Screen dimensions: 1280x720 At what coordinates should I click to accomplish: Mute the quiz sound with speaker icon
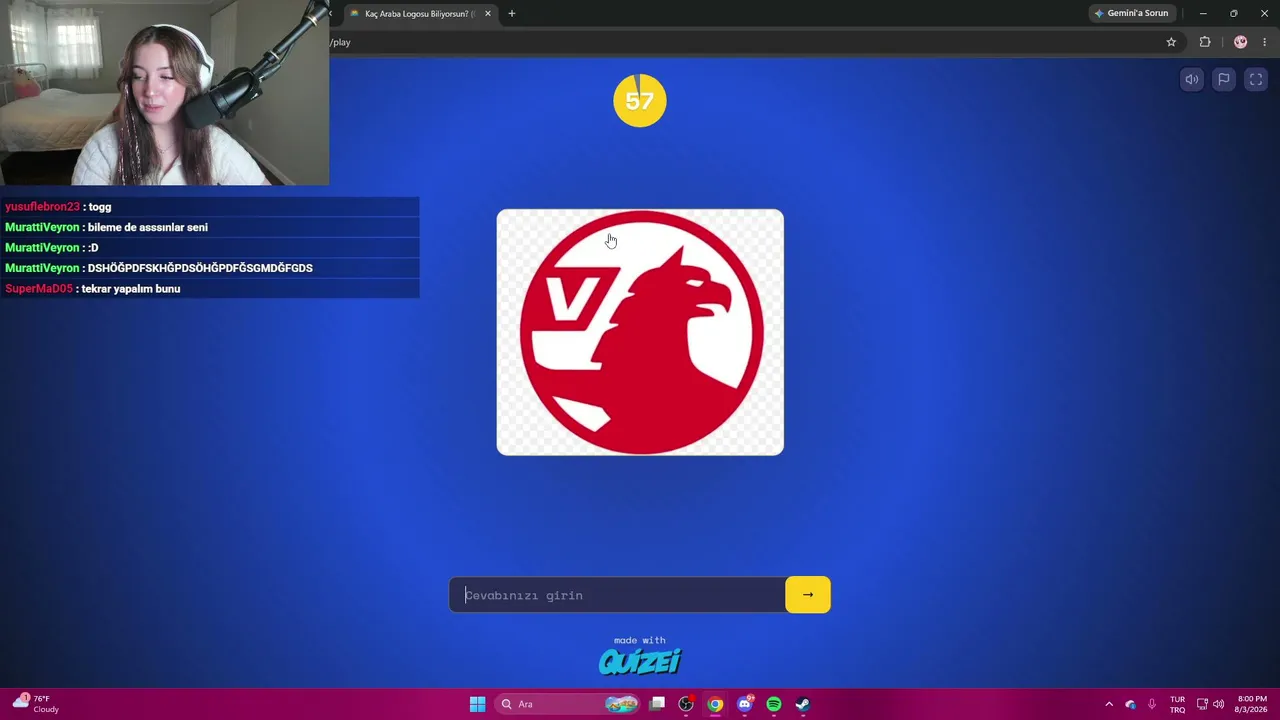tap(1191, 80)
